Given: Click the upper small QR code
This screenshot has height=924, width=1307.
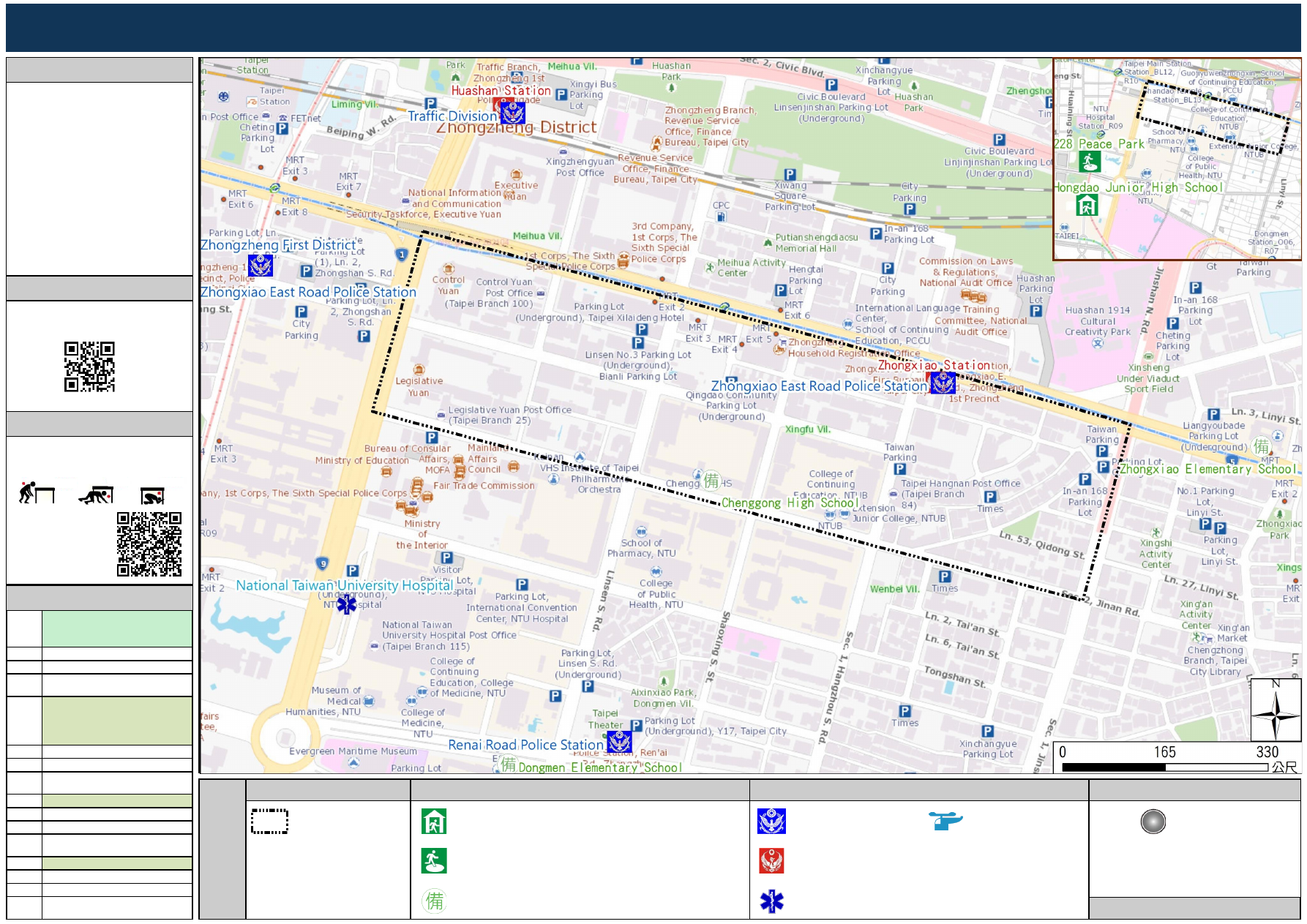Looking at the screenshot, I should (89, 367).
